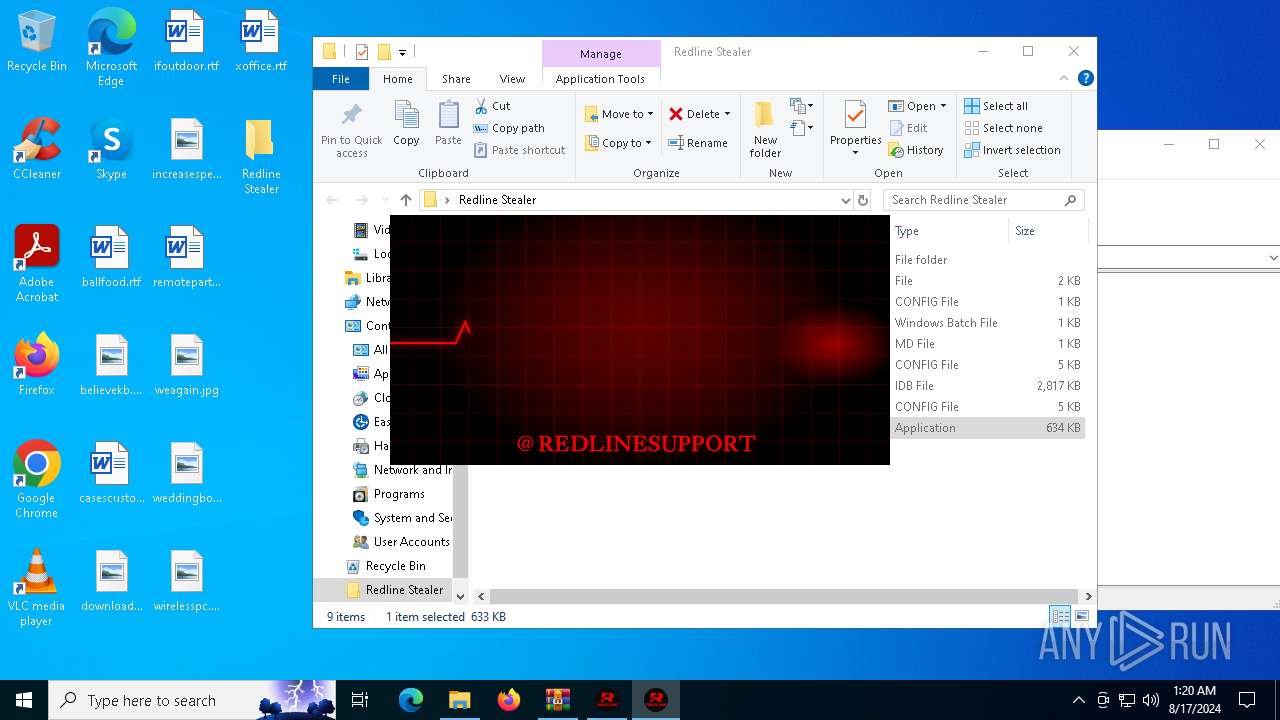Click Paste shortcut in ribbon

pyautogui.click(x=519, y=150)
